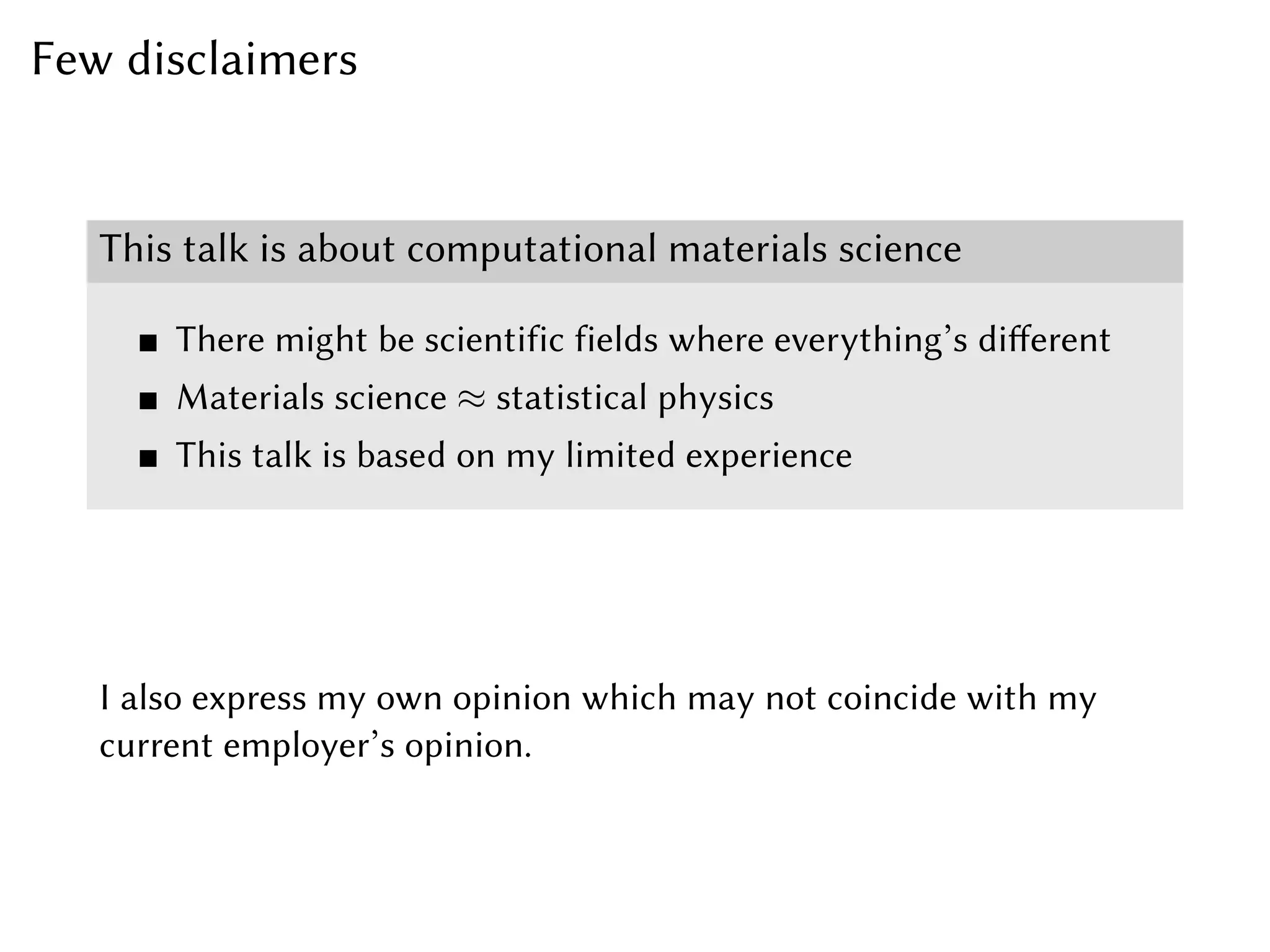Click the word "coincide" in the bottom paragraph
Image resolution: width=1270 pixels, height=952 pixels.
(x=892, y=699)
